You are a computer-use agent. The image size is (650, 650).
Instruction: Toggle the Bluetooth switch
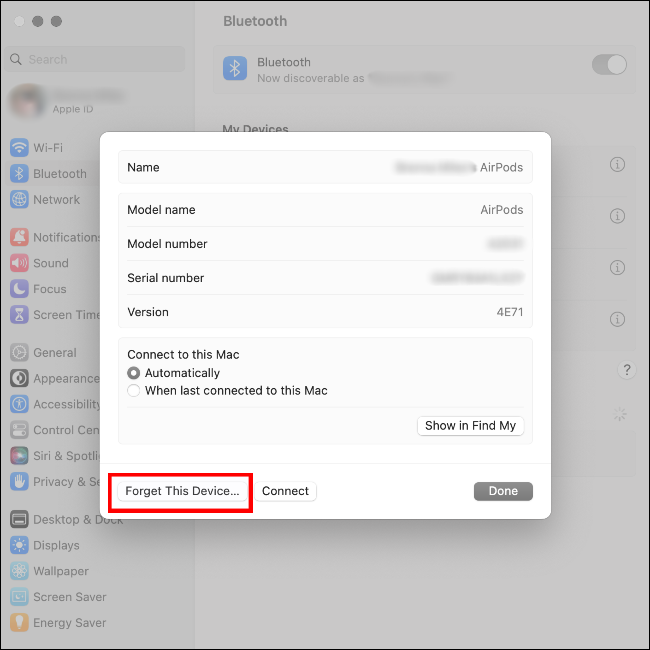click(x=609, y=65)
